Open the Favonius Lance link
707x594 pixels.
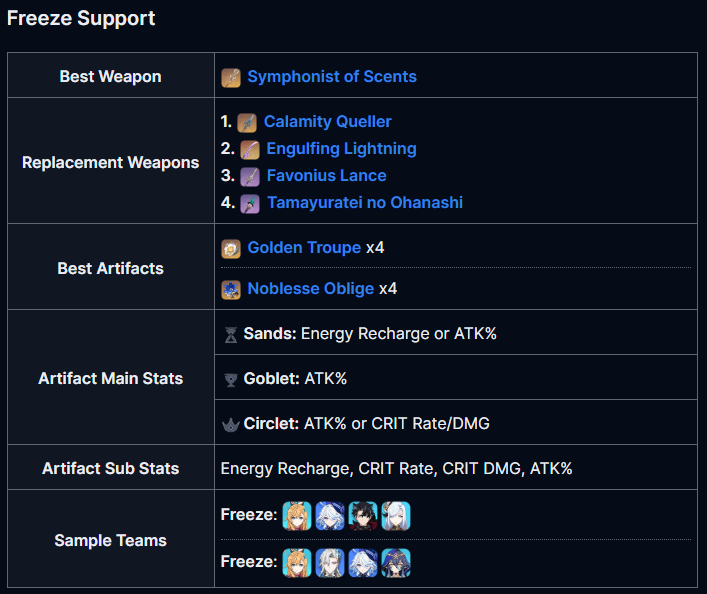click(x=326, y=175)
